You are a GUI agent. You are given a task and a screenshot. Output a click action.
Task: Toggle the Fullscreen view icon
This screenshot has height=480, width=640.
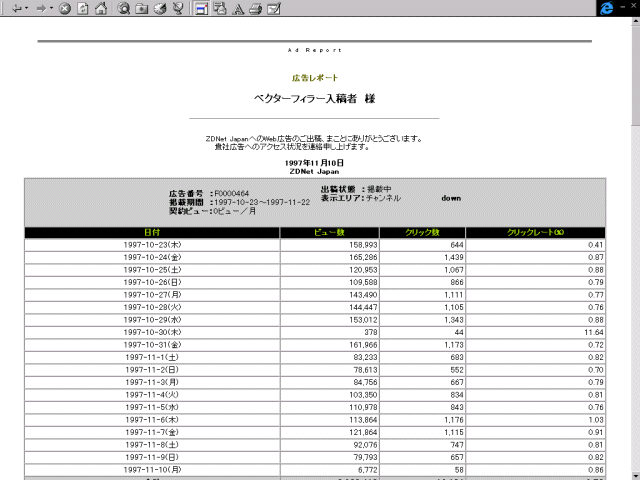[x=201, y=9]
